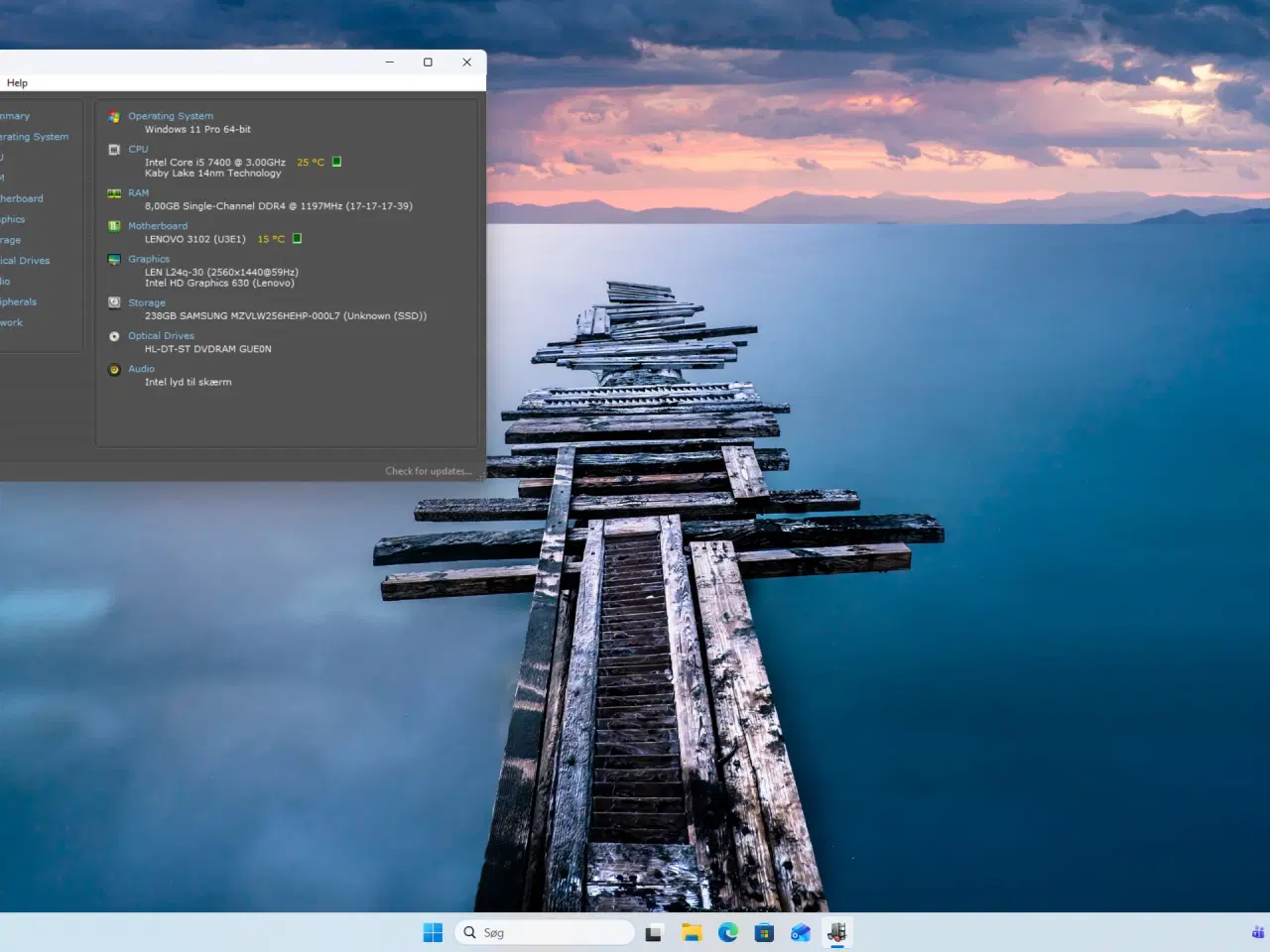Select the CPU chip icon
Image resolution: width=1270 pixels, height=952 pixels.
pyautogui.click(x=114, y=149)
